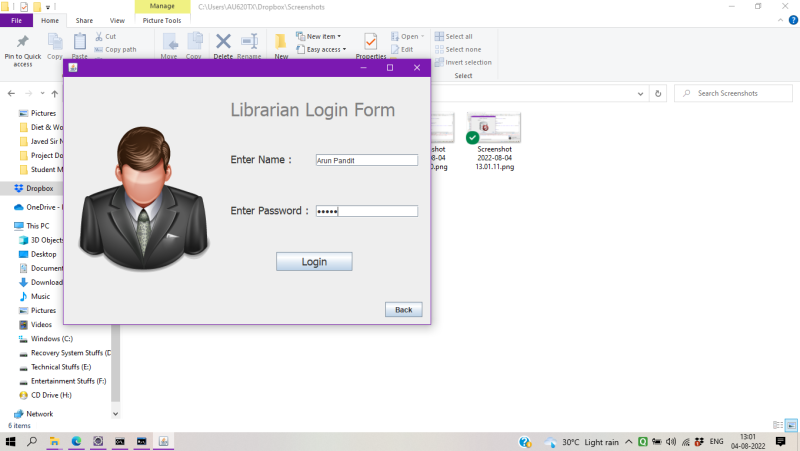Click the Edit command in the ribbon

(402, 49)
